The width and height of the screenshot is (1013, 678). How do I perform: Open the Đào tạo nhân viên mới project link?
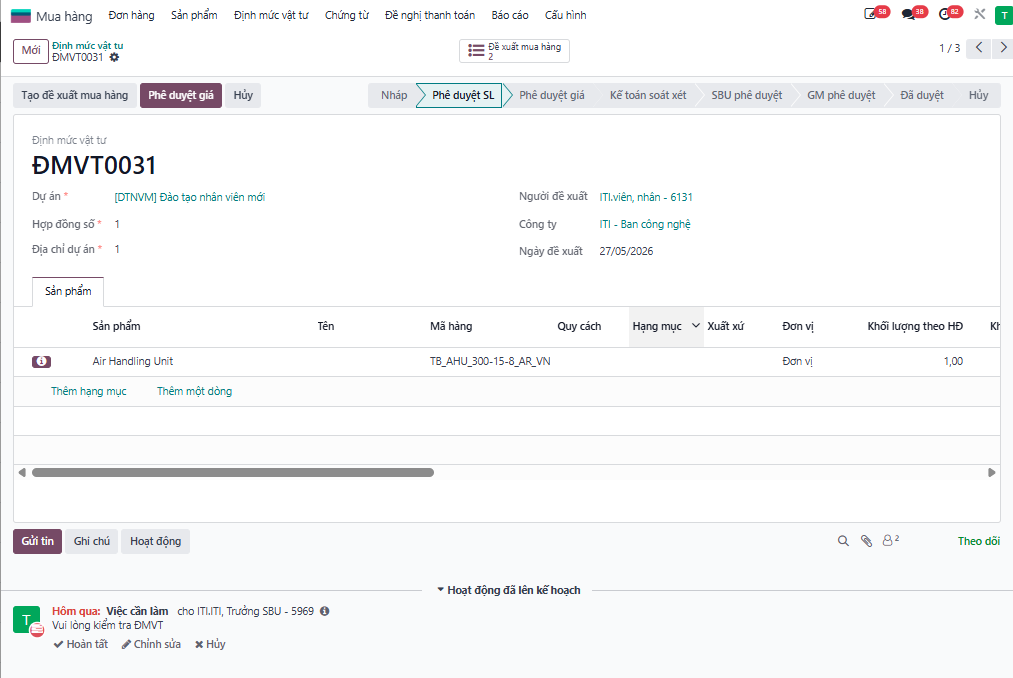(x=190, y=197)
